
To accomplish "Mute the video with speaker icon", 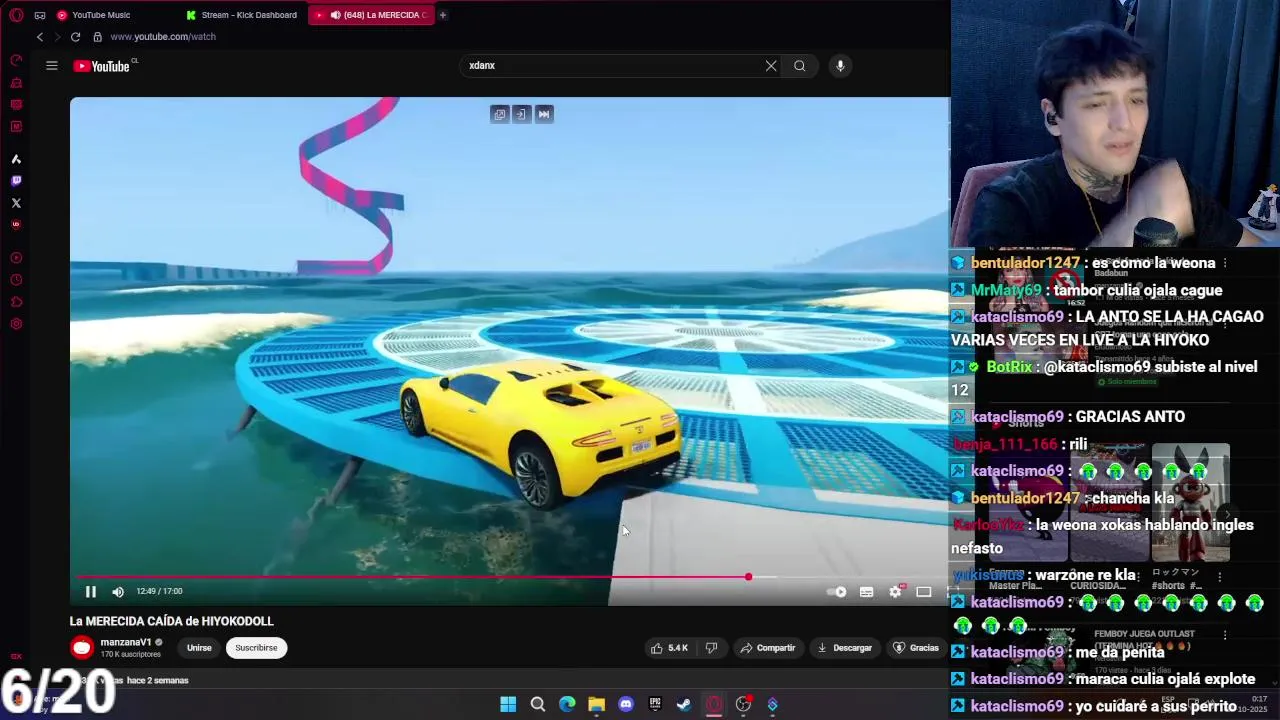I will tap(118, 592).
